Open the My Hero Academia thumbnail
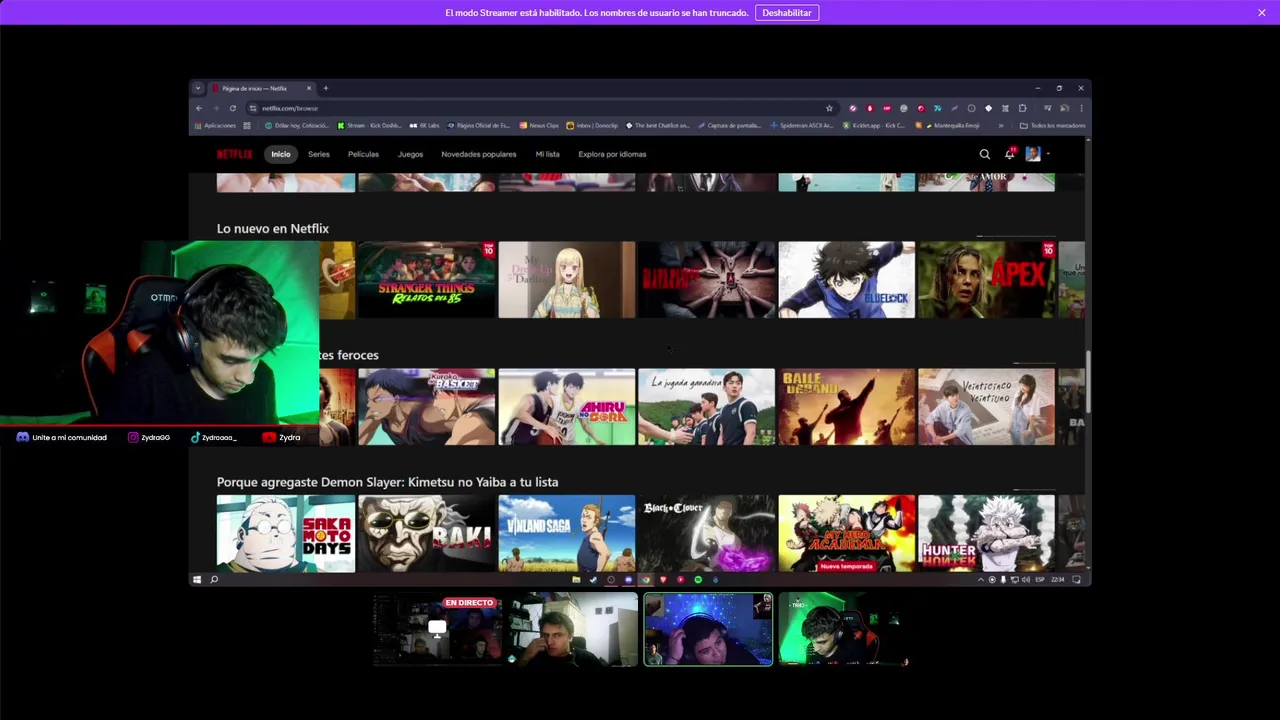The image size is (1280, 720). click(846, 533)
